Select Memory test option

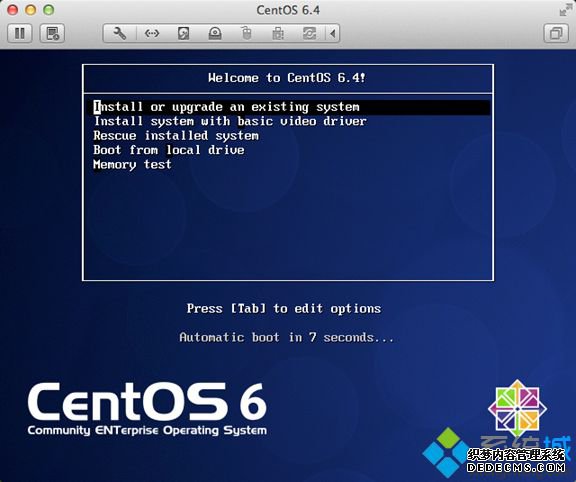(x=132, y=164)
